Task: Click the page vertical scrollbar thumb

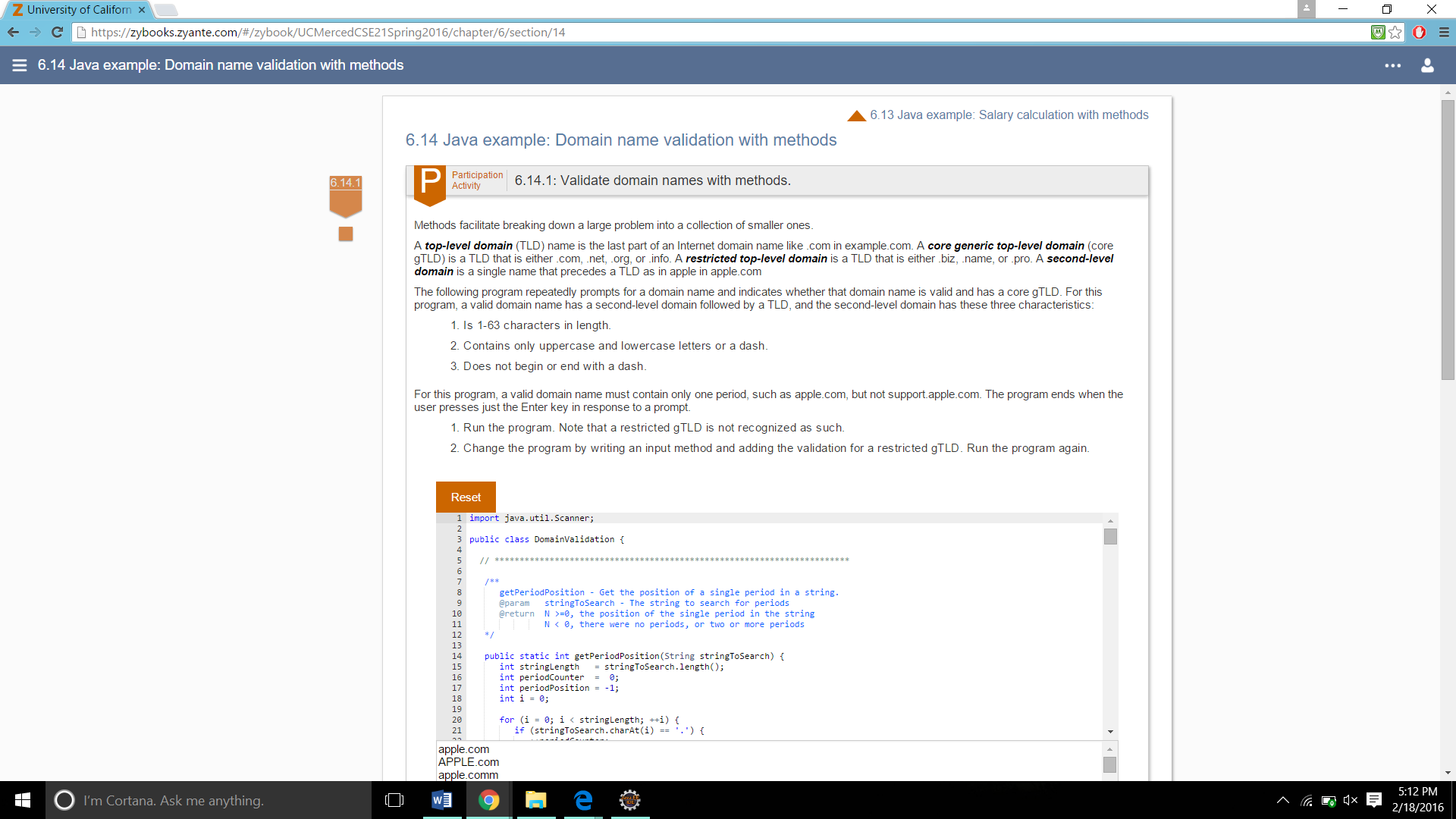Action: [1448, 239]
